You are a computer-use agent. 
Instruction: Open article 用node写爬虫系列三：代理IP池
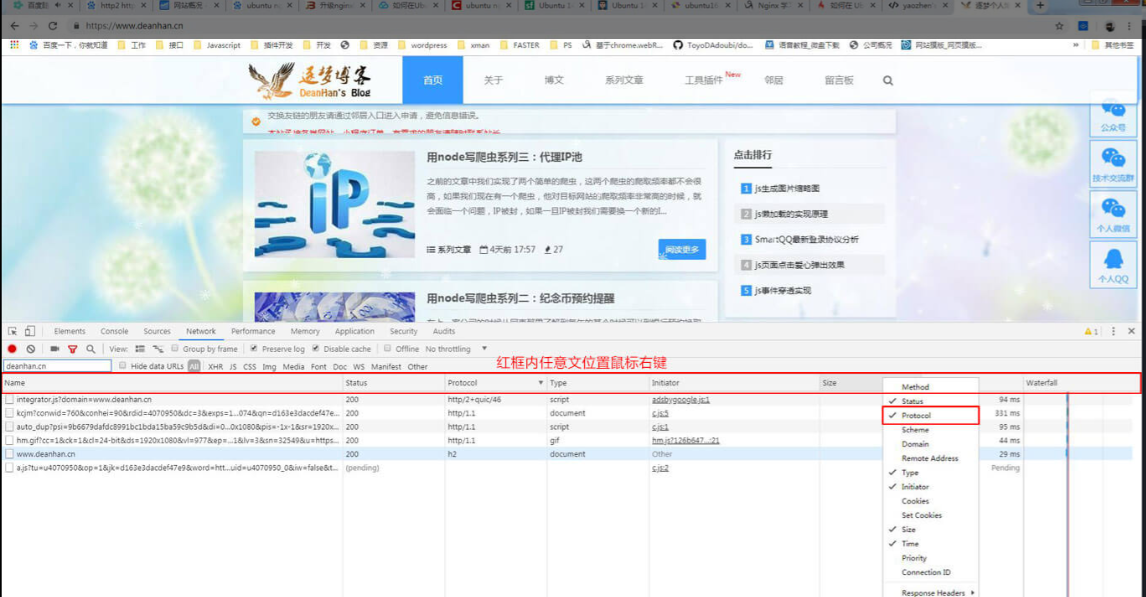point(504,157)
